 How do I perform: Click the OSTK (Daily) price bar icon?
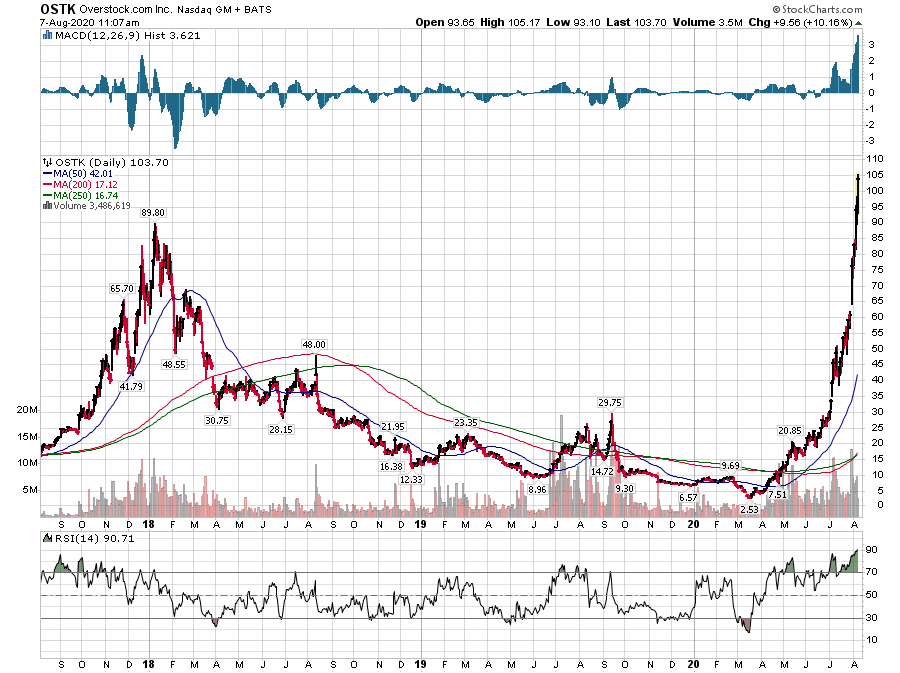point(47,162)
